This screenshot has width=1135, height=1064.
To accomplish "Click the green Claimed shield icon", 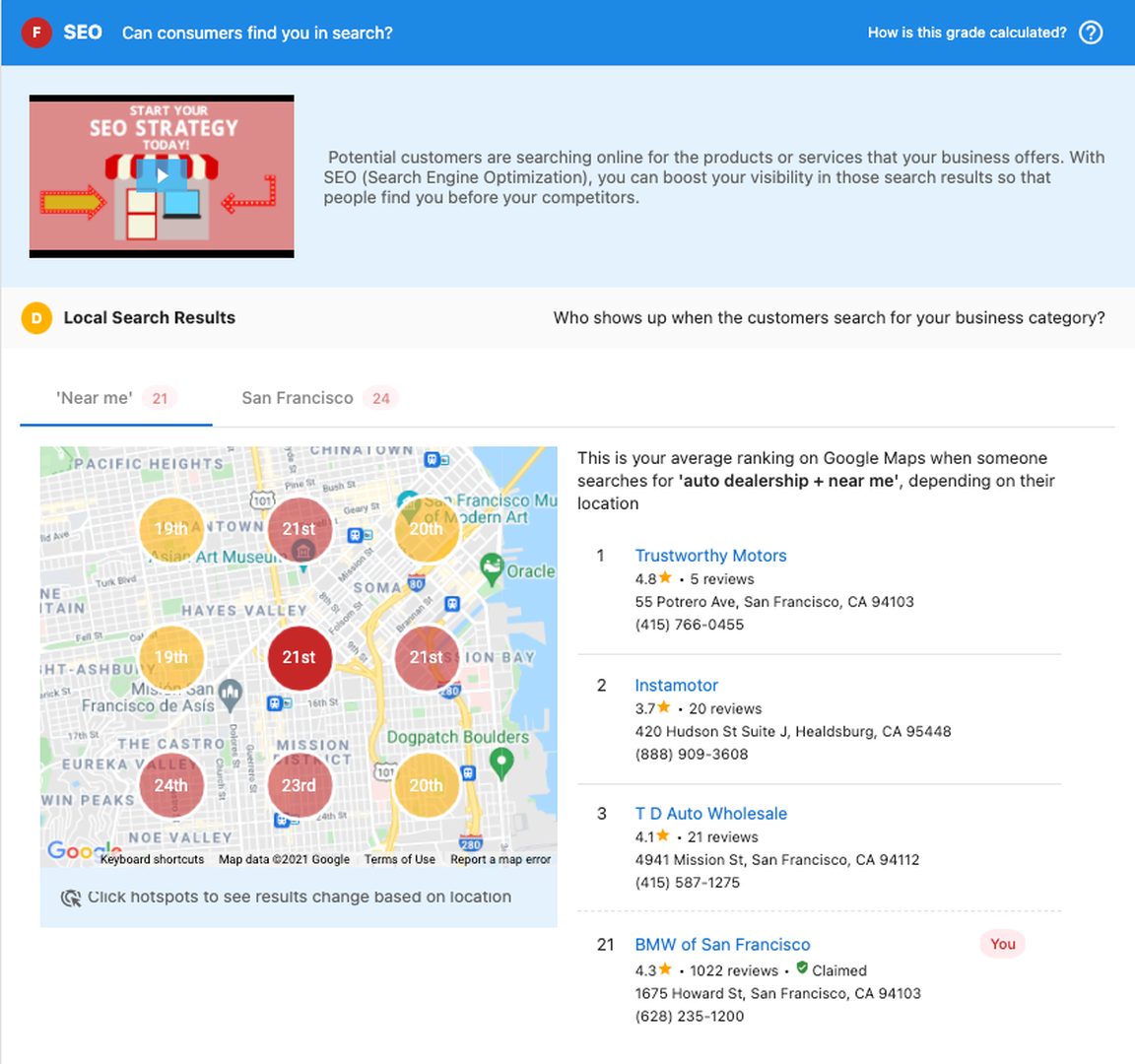I will 802,967.
